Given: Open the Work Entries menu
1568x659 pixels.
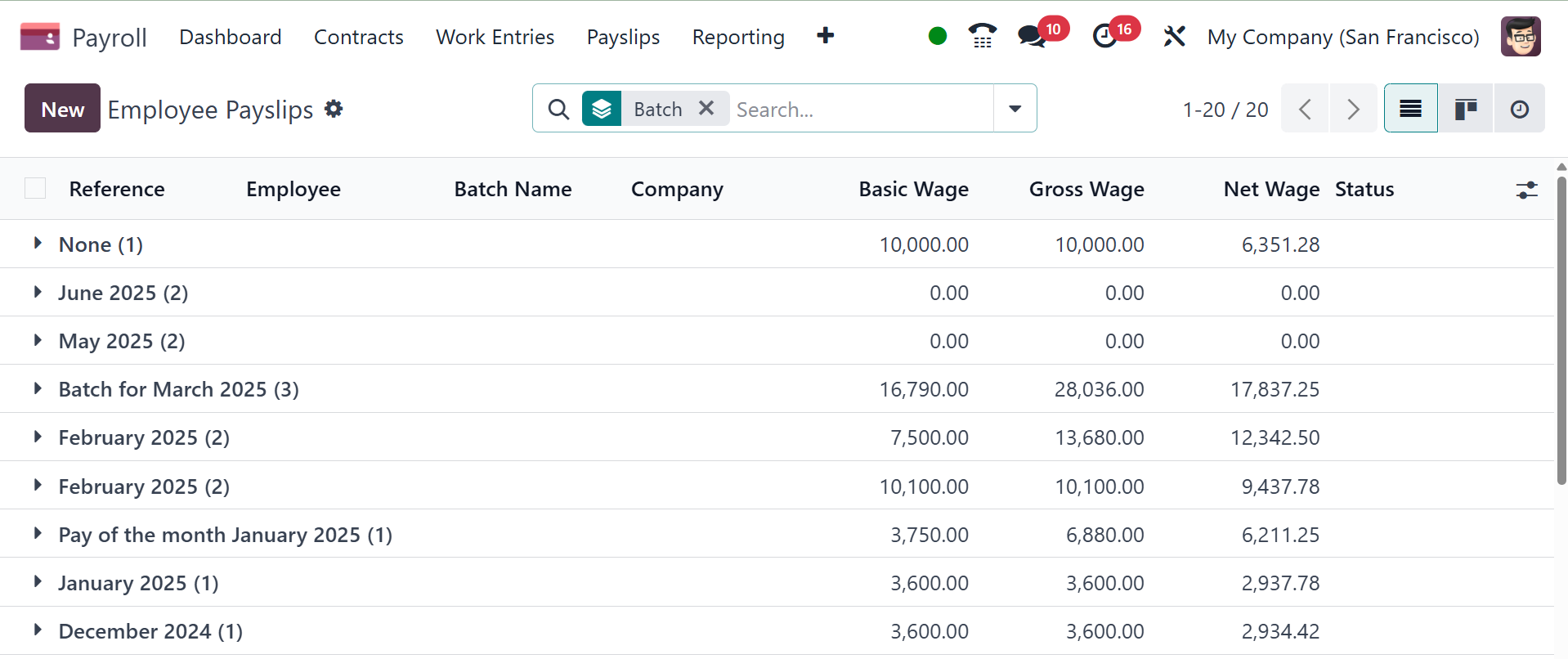Looking at the screenshot, I should coord(495,37).
